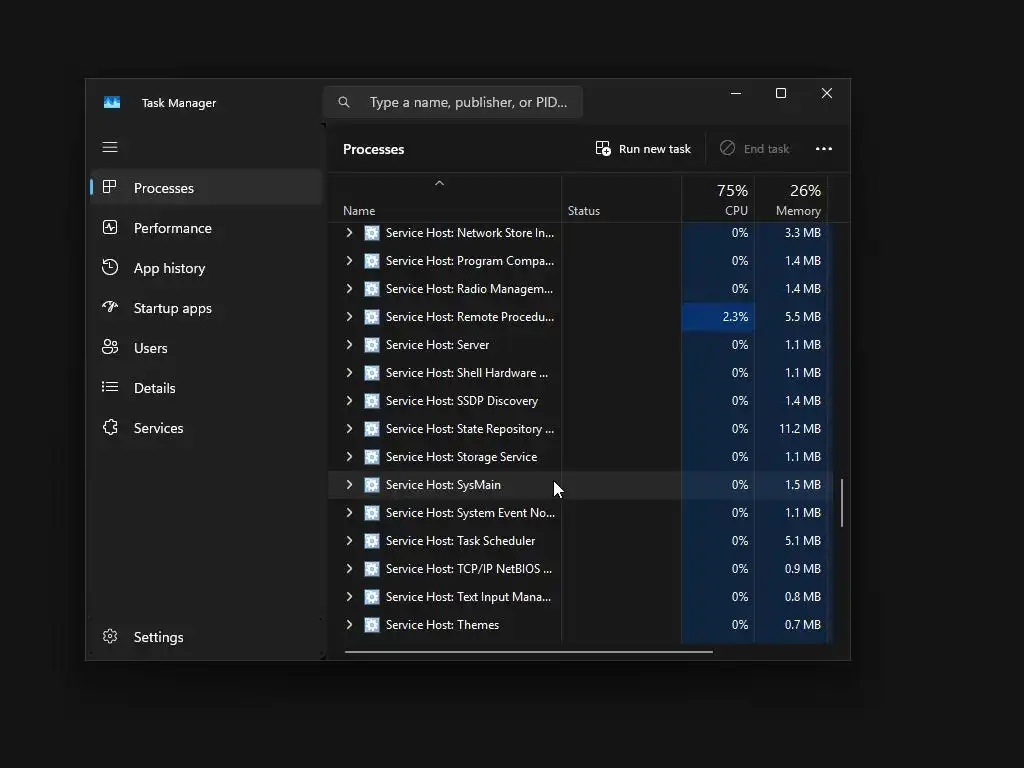Click the 5.1 MB memory value

coord(803,541)
